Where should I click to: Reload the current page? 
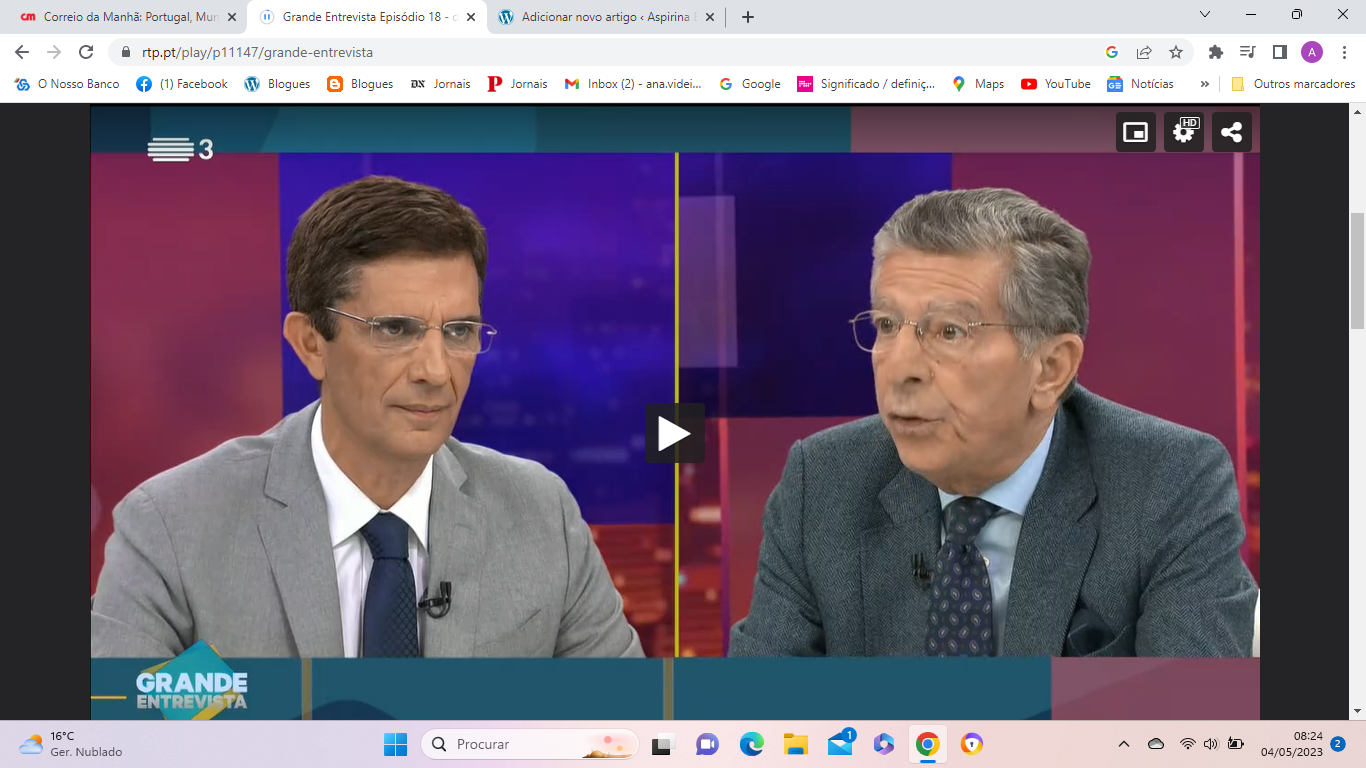tap(86, 52)
